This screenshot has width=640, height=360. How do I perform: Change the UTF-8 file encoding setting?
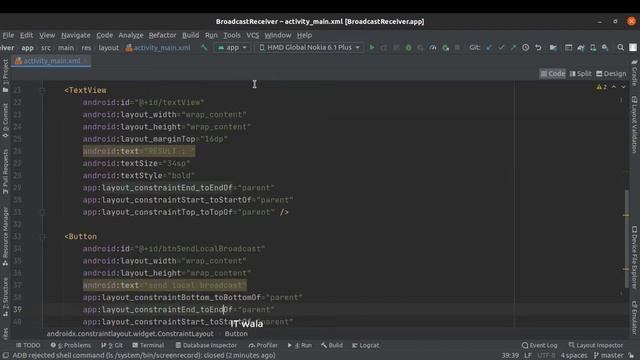tap(546, 356)
